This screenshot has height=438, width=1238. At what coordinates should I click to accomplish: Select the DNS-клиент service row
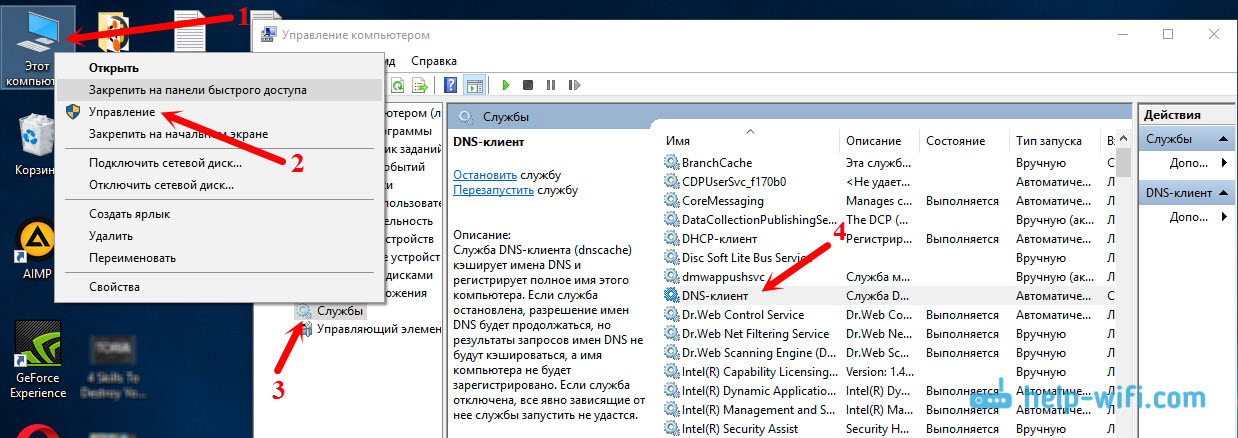pos(718,296)
